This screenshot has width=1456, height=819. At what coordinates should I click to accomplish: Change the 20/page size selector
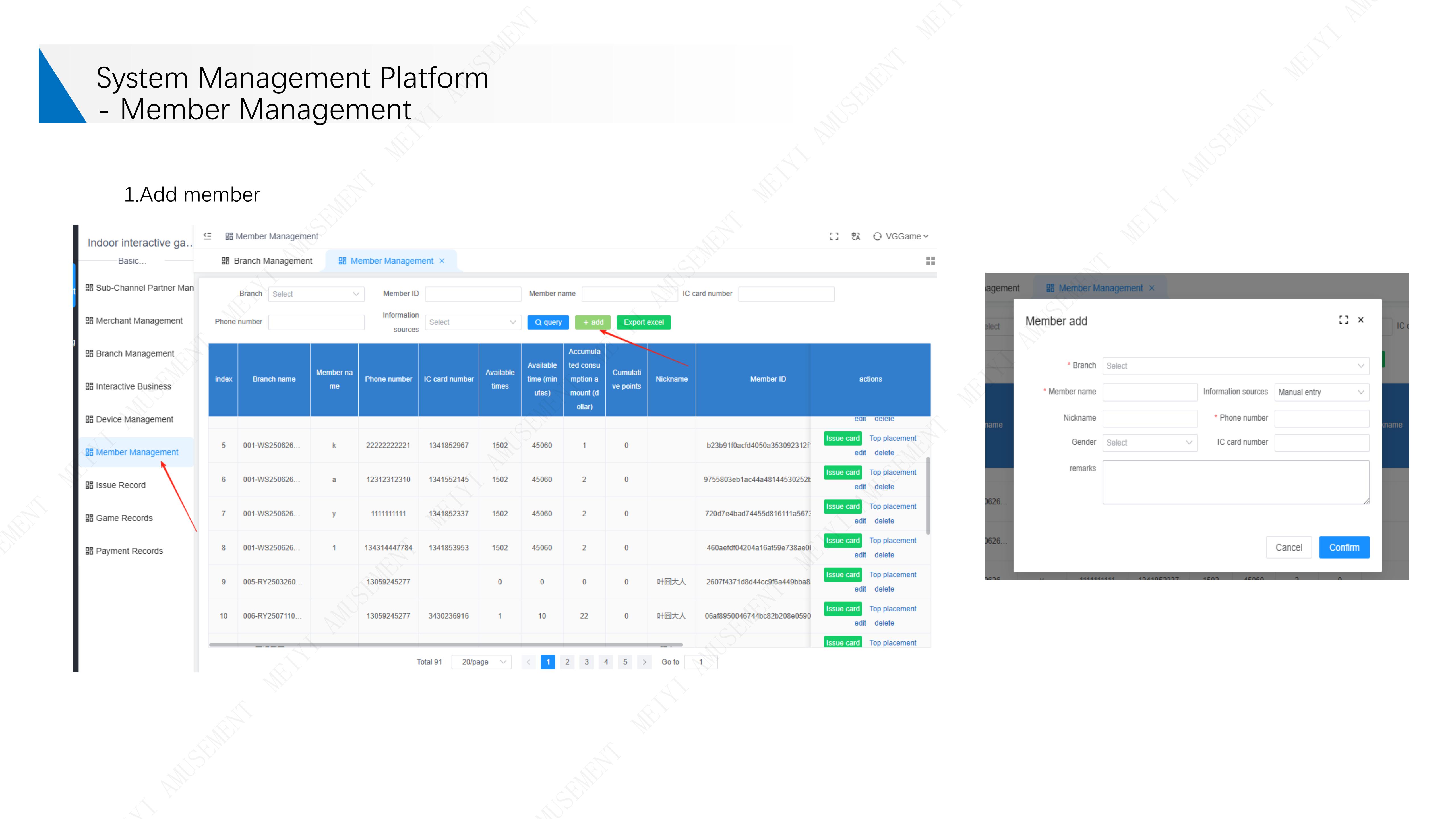[x=481, y=662]
